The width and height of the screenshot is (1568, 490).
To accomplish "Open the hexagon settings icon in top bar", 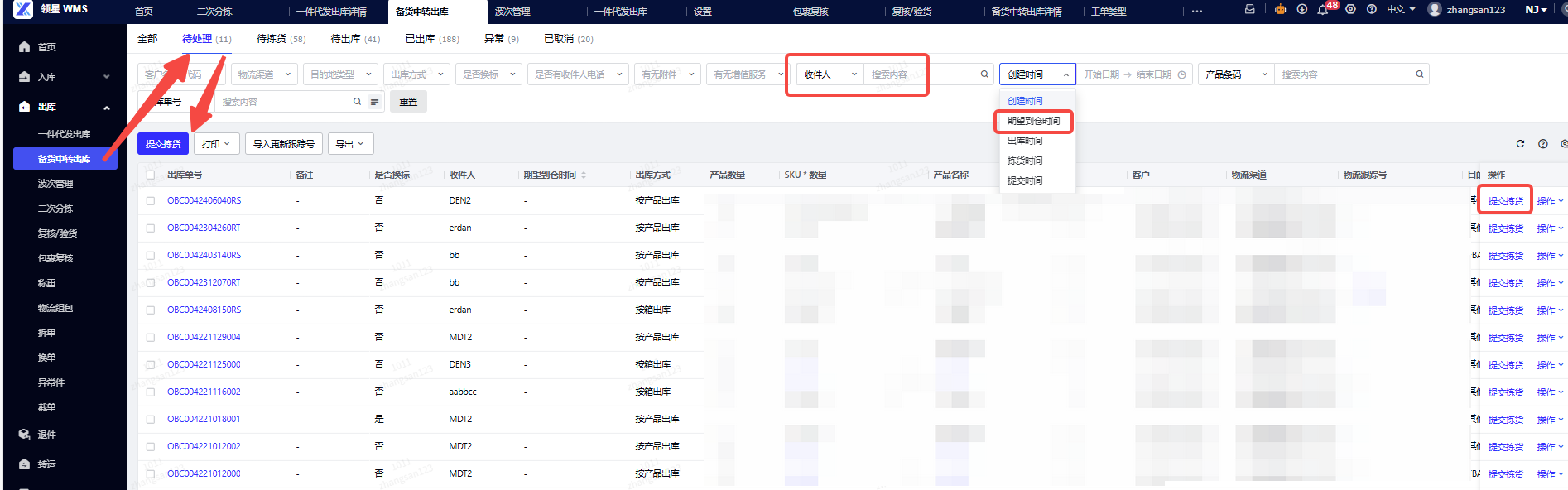I will click(1350, 9).
